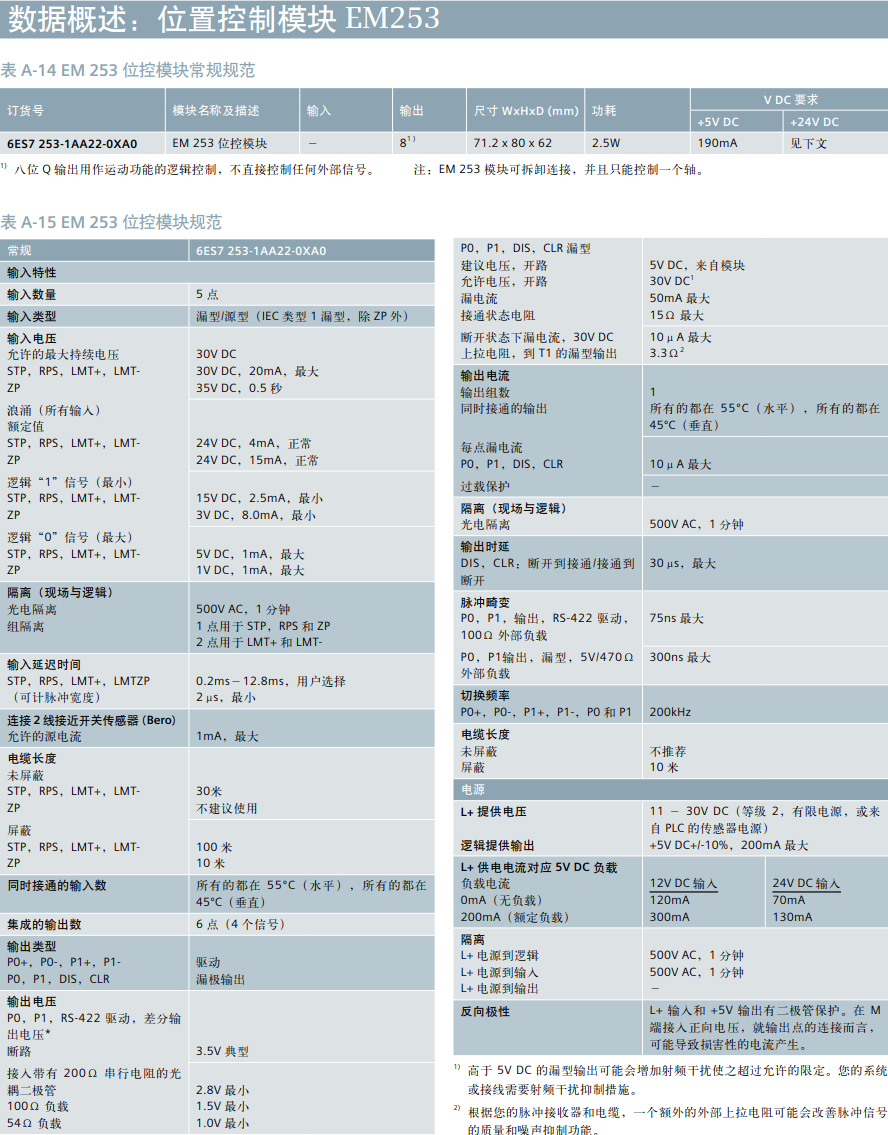Viewport: 888px width, 1135px height.
Task: Click the '电源' section header
Action: (x=473, y=790)
